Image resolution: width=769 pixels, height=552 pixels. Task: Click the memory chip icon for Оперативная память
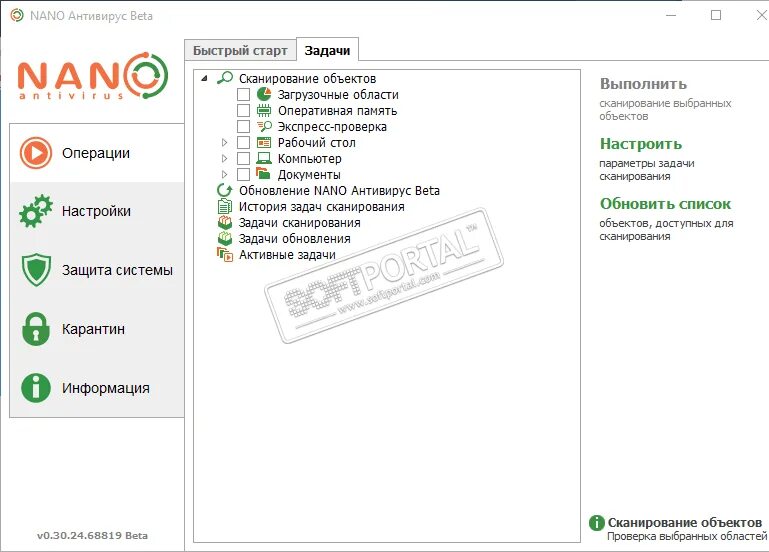click(x=264, y=110)
